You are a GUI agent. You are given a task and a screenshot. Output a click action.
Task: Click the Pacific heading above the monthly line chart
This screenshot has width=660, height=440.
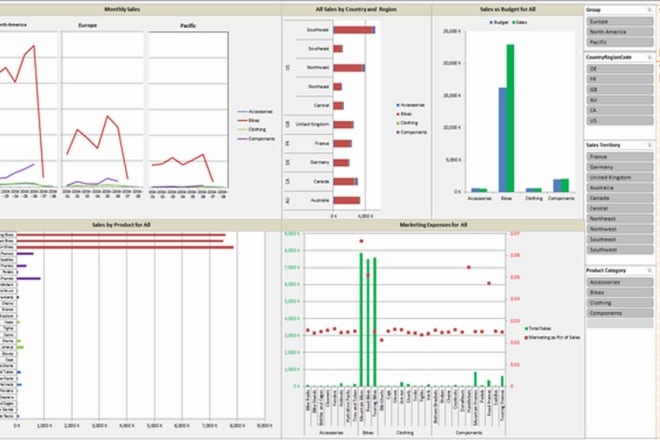coord(188,26)
